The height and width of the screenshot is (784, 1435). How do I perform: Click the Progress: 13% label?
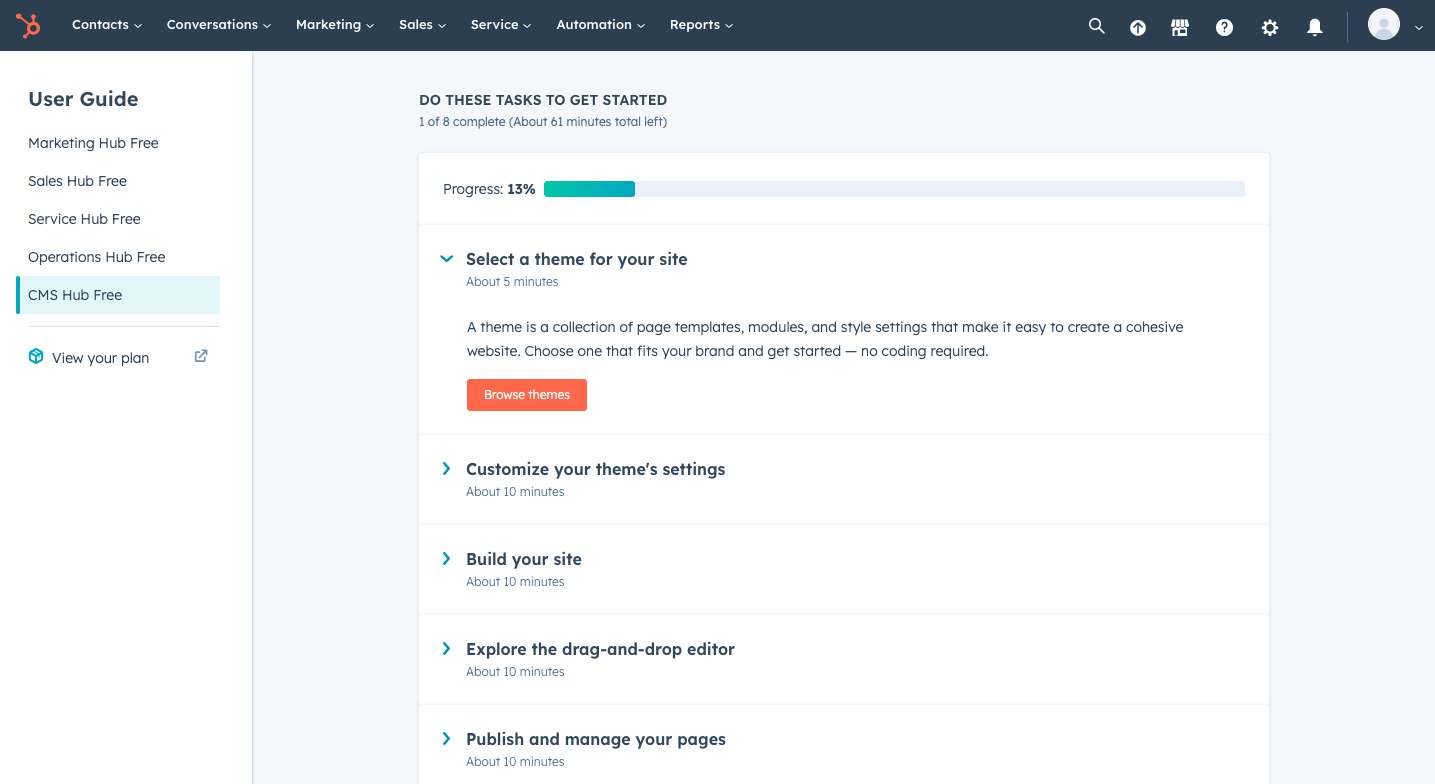point(489,189)
